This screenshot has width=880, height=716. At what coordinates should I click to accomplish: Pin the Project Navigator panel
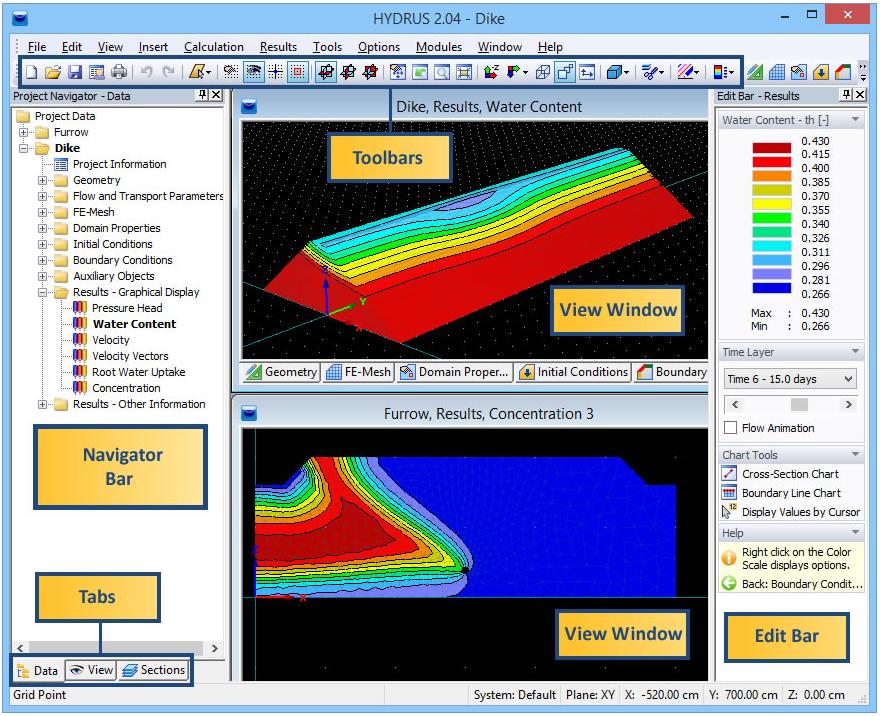click(203, 95)
